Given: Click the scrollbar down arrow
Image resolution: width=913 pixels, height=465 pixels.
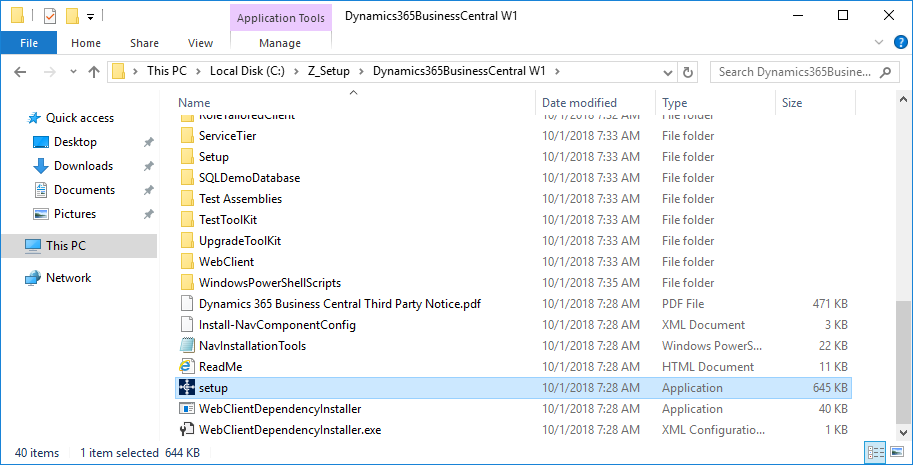Looking at the screenshot, I should [x=903, y=433].
